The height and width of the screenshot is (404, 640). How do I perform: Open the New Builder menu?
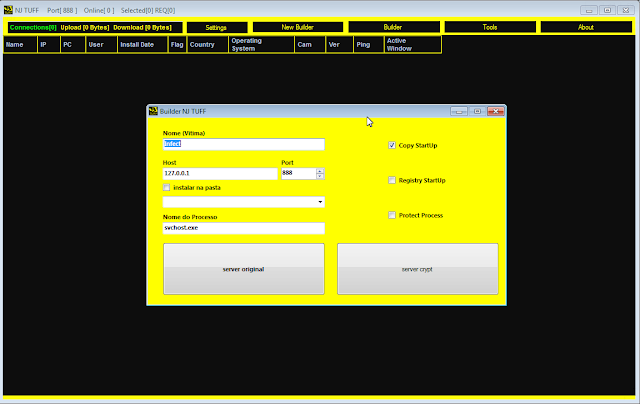(x=298, y=27)
